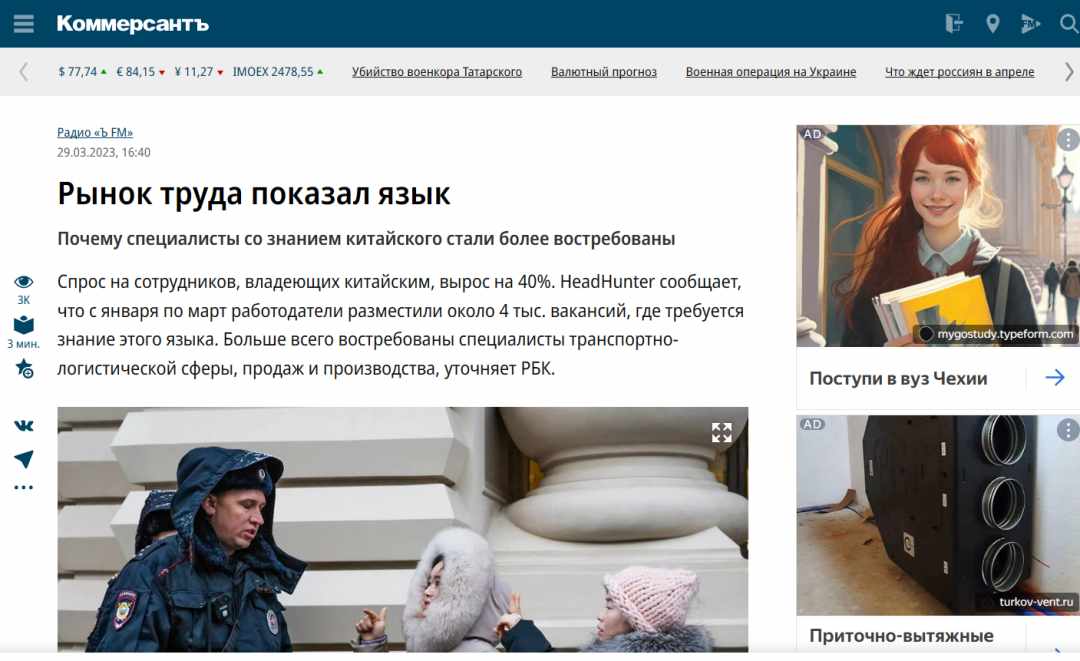The height and width of the screenshot is (661, 1080).
Task: Open ad options on the Чехии ad
Action: 1068,140
